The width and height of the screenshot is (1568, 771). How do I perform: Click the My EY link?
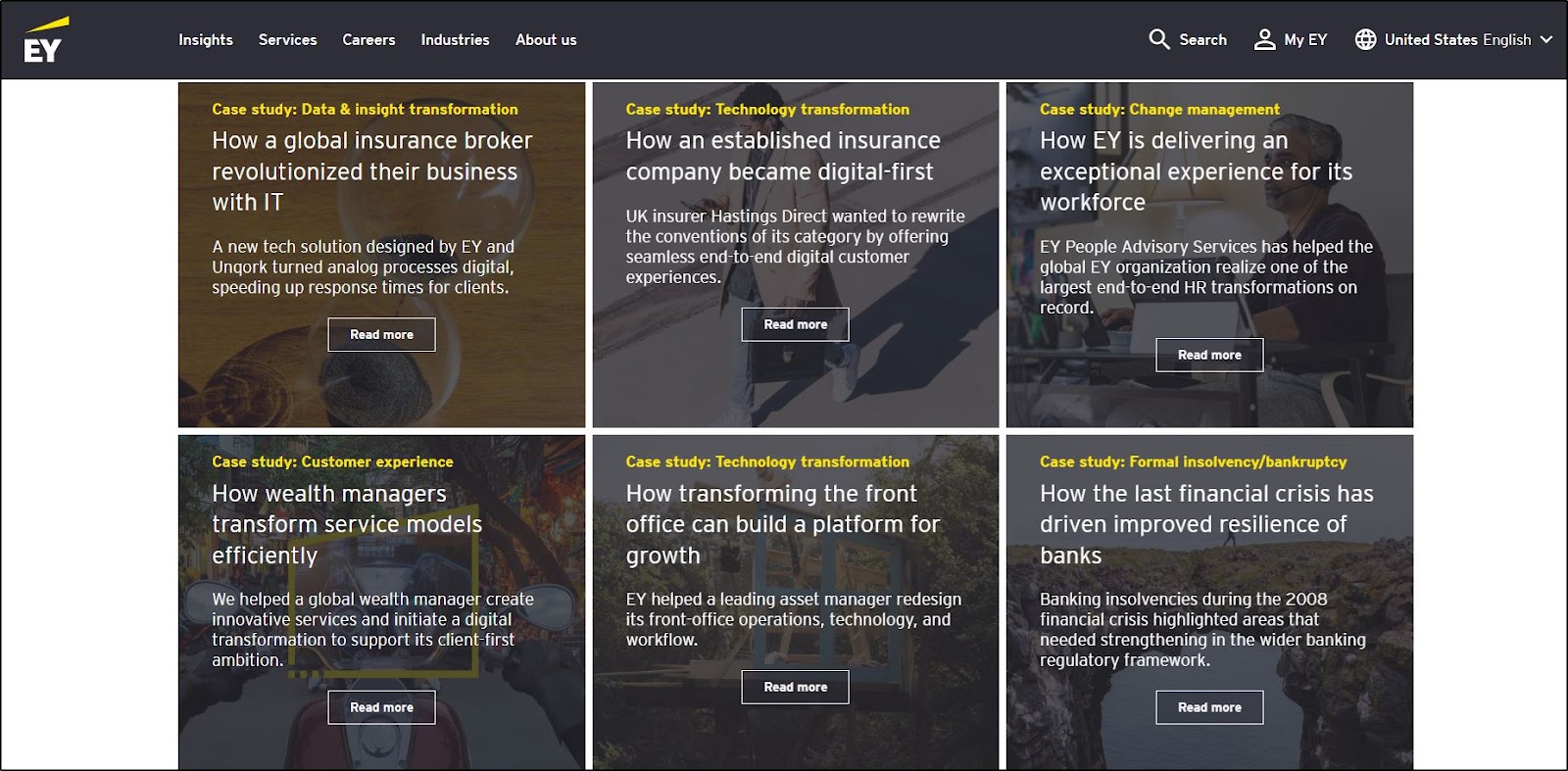tap(1305, 40)
